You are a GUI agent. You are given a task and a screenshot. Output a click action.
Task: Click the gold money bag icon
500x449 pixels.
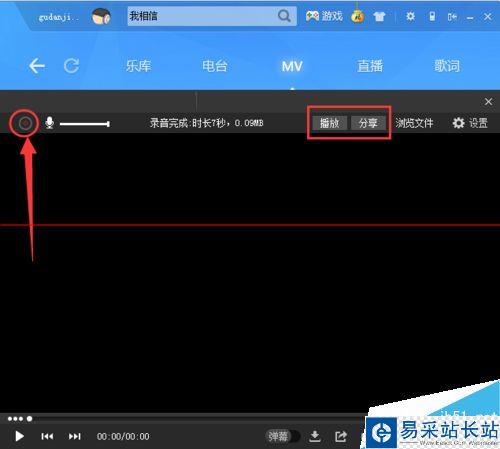[x=358, y=16]
